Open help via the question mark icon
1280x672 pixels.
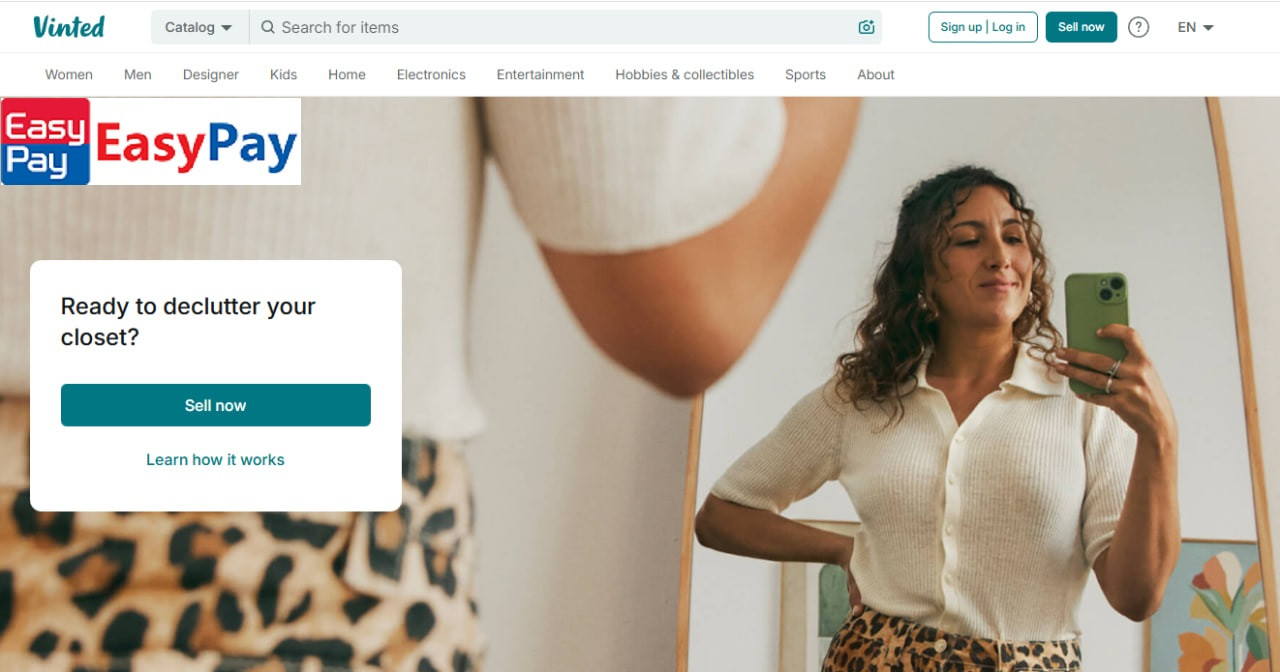point(1138,28)
